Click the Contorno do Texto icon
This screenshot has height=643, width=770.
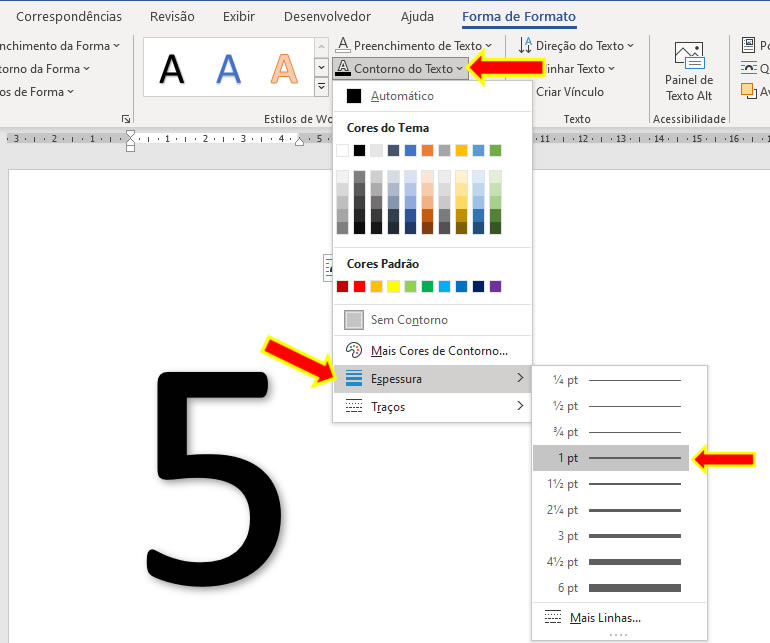(343, 68)
